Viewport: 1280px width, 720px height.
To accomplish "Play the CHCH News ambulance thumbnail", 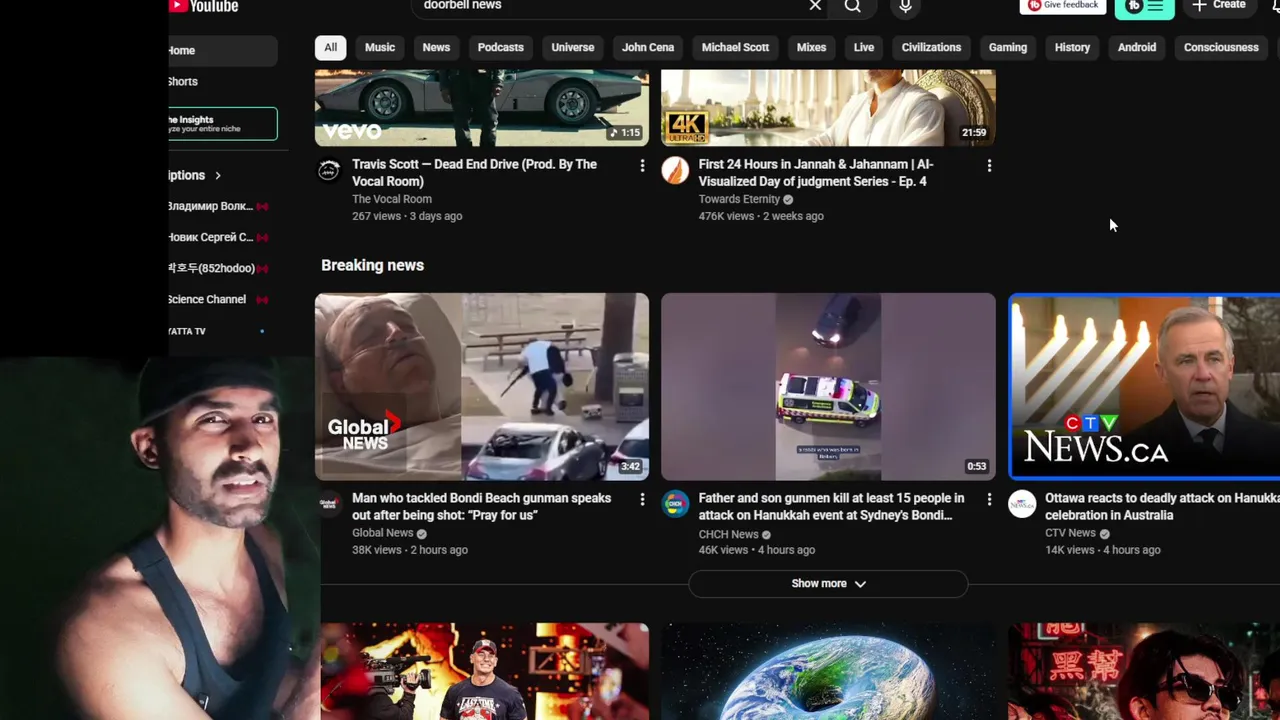I will [828, 387].
